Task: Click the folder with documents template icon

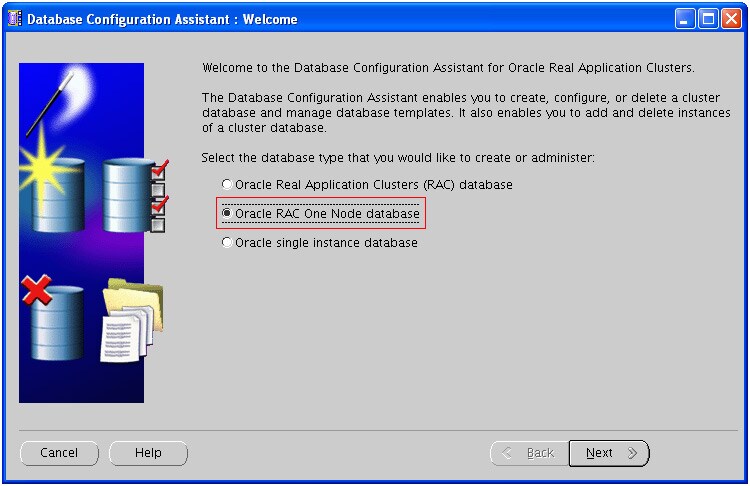Action: tap(132, 320)
